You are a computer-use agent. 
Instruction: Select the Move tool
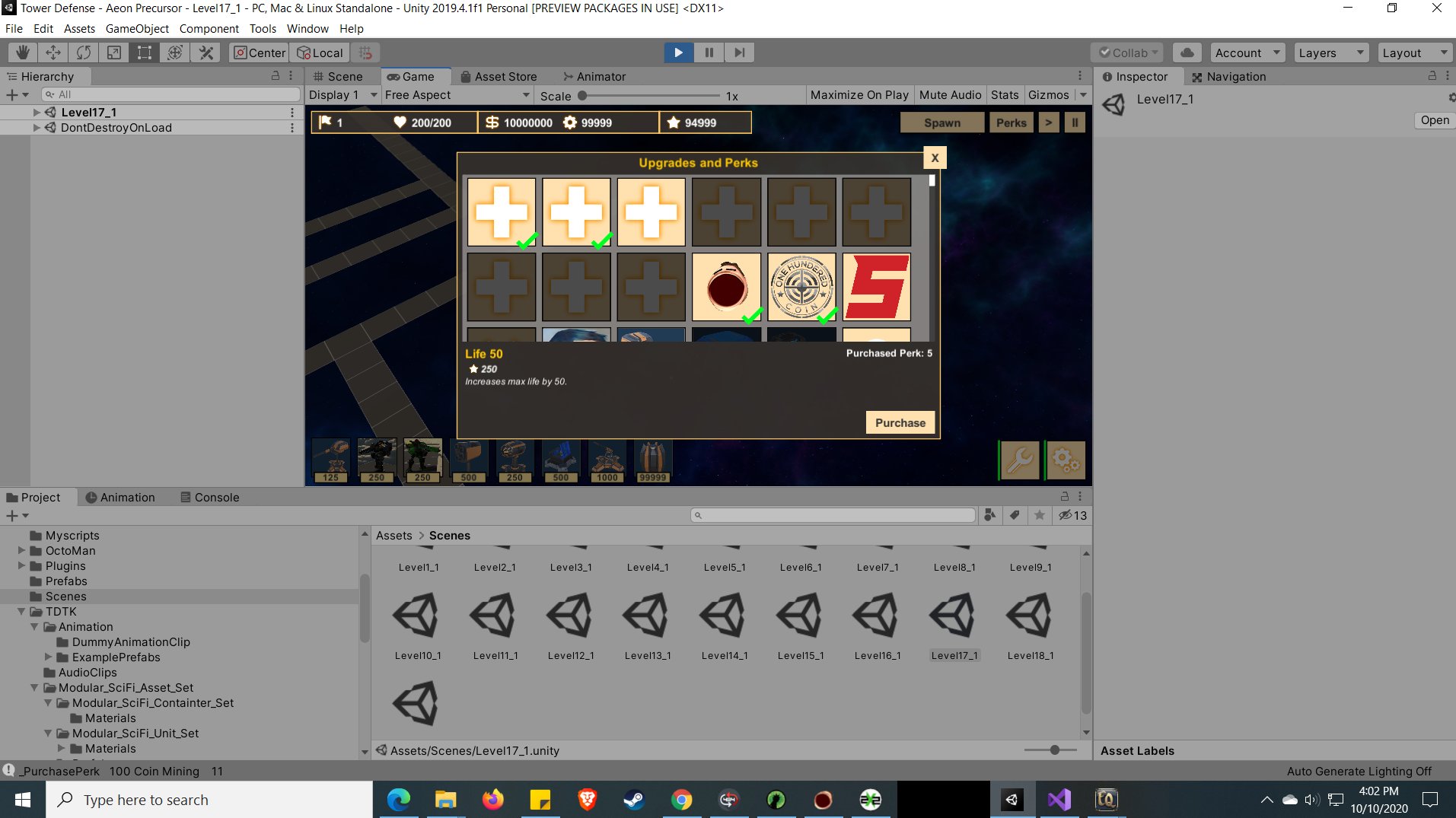(x=53, y=53)
